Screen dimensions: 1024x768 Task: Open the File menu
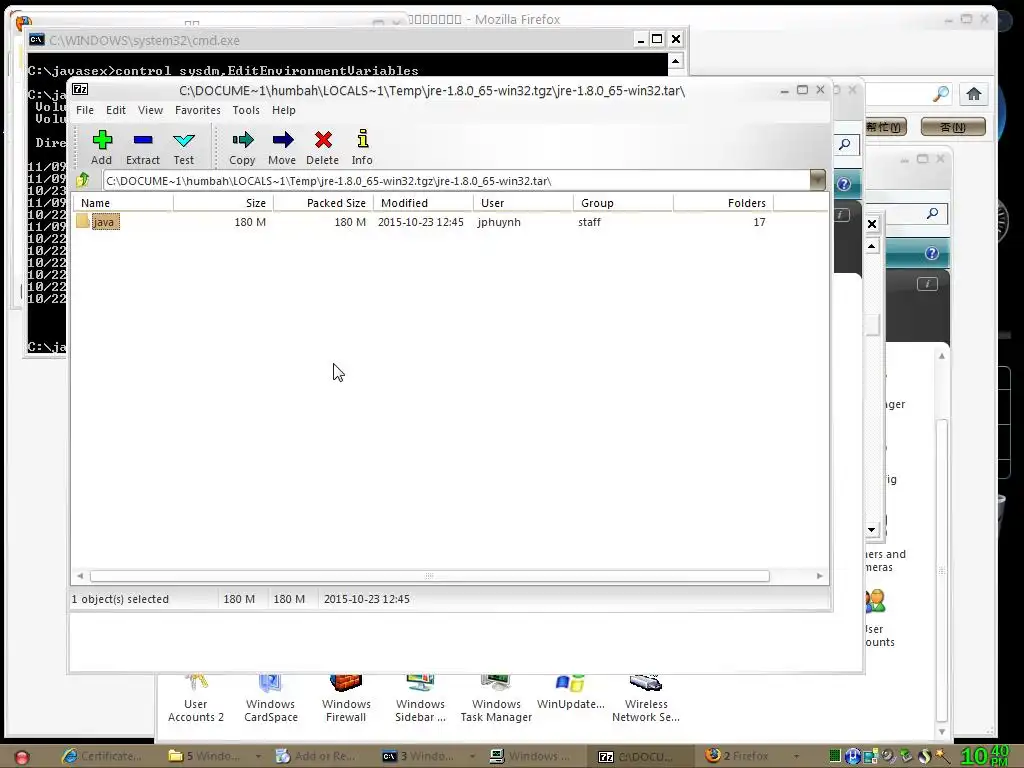click(x=85, y=110)
